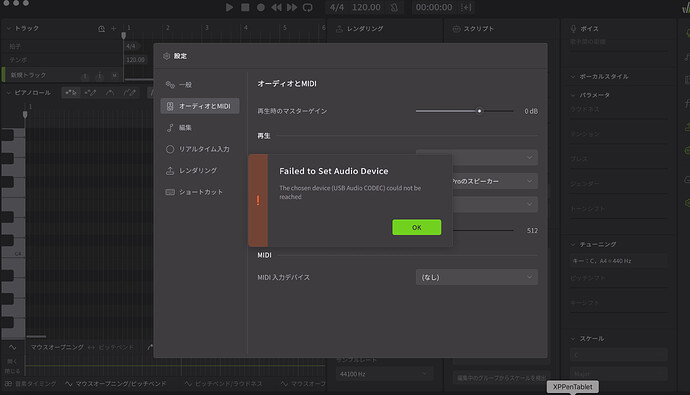690x395 pixels.
Task: Toggle the metronome icon beside tempo
Action: coord(394,7)
